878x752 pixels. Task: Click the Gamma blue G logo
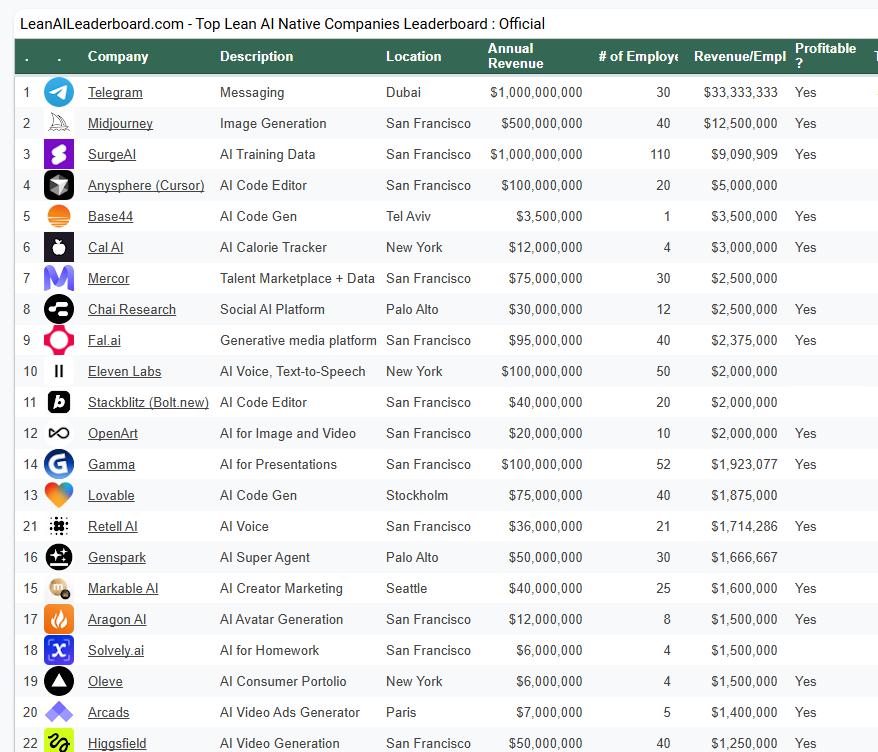(x=59, y=464)
